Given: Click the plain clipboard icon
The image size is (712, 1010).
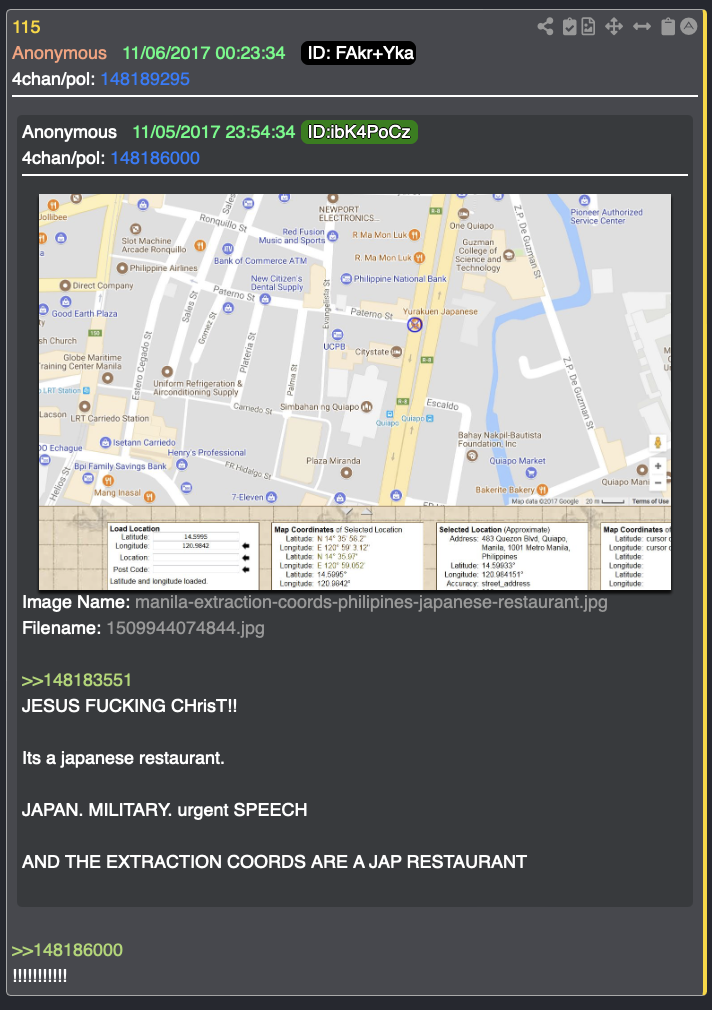Looking at the screenshot, I should pos(668,26).
